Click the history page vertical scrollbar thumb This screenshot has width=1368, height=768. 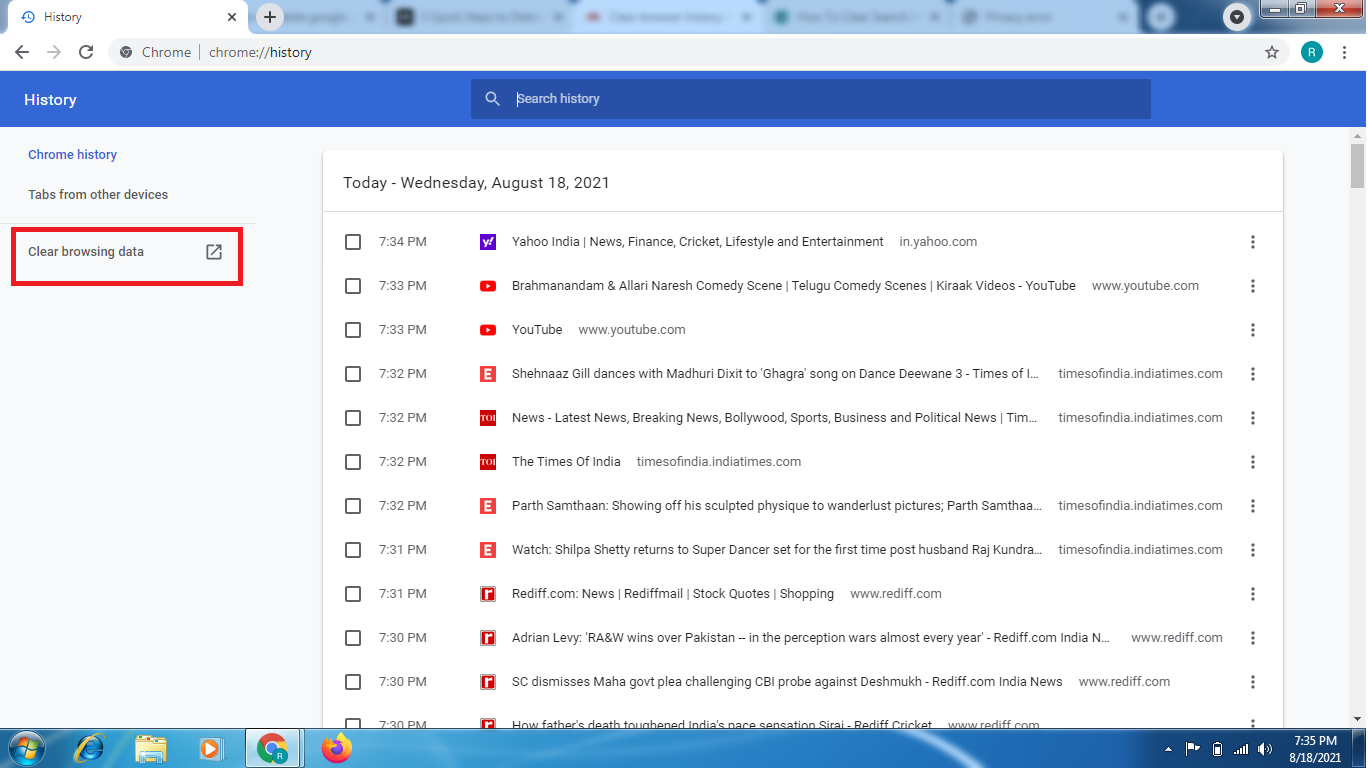click(x=1357, y=165)
